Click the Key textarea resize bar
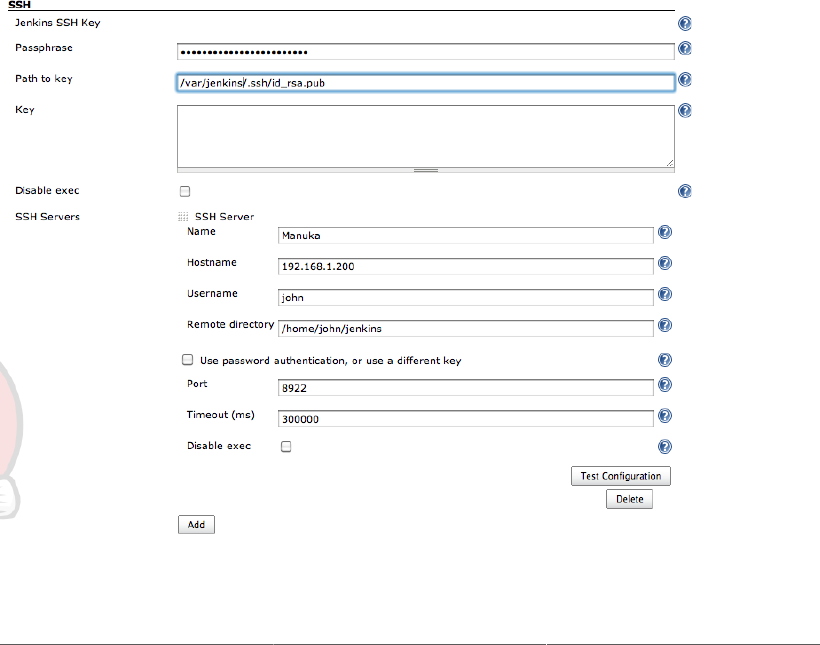This screenshot has height=645, width=820. (426, 170)
